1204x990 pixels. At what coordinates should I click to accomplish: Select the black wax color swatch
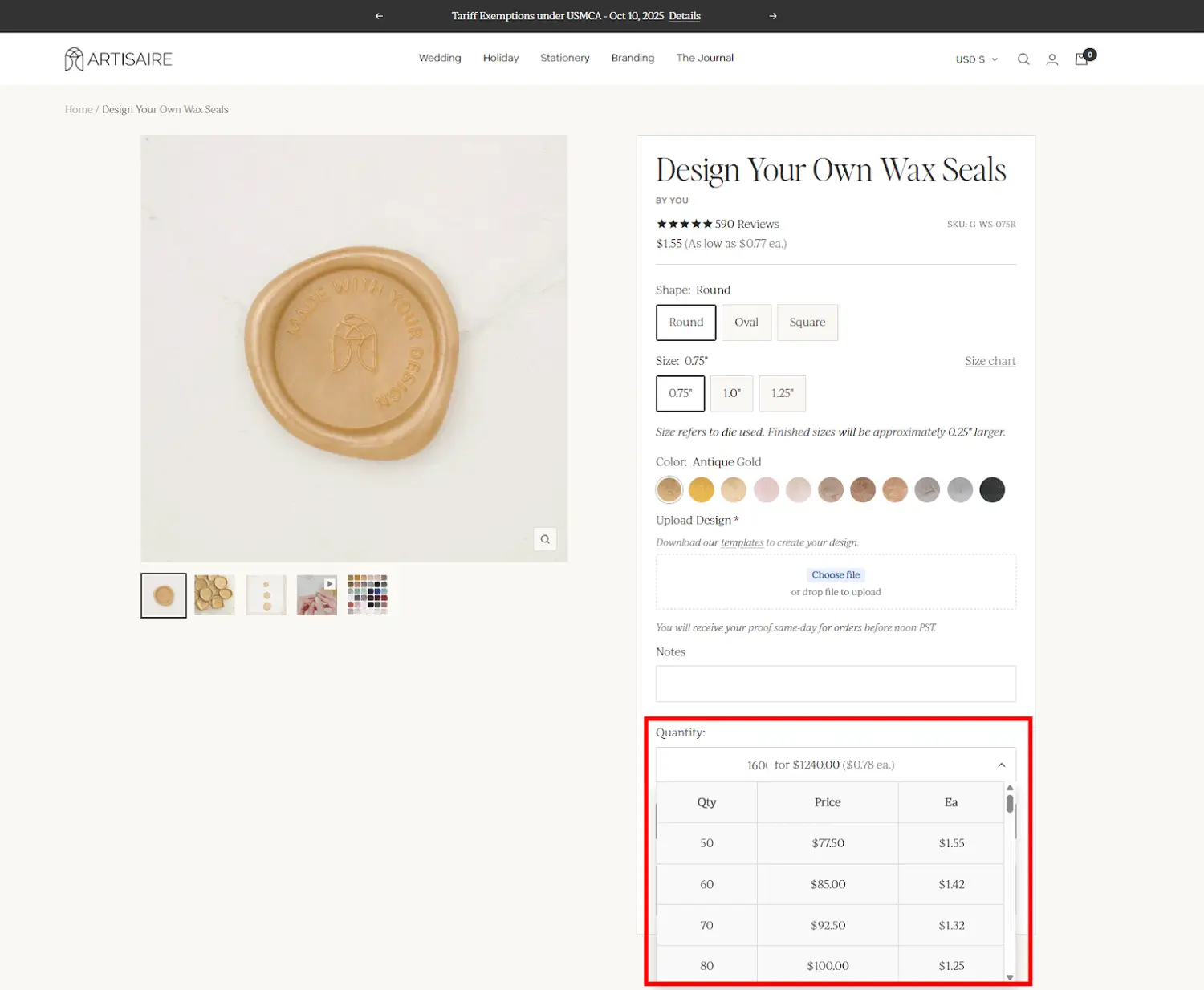(992, 489)
